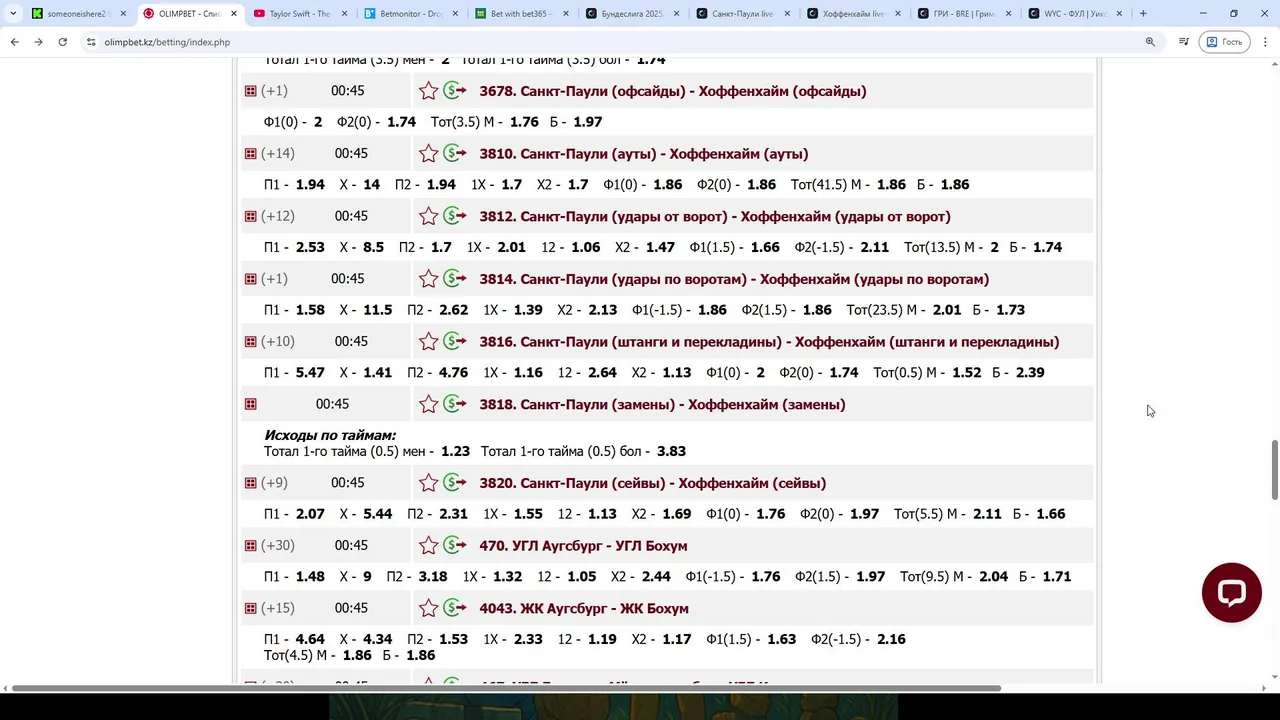Select Тот(5.5) М odds 2.11 for сейвы
The image size is (1280, 720).
987,514
